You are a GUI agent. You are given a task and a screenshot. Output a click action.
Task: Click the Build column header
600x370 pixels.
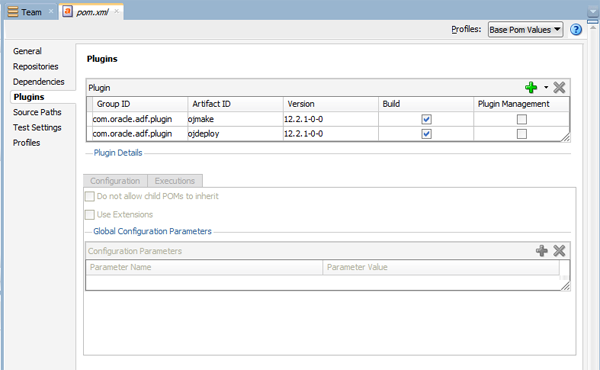coord(426,104)
